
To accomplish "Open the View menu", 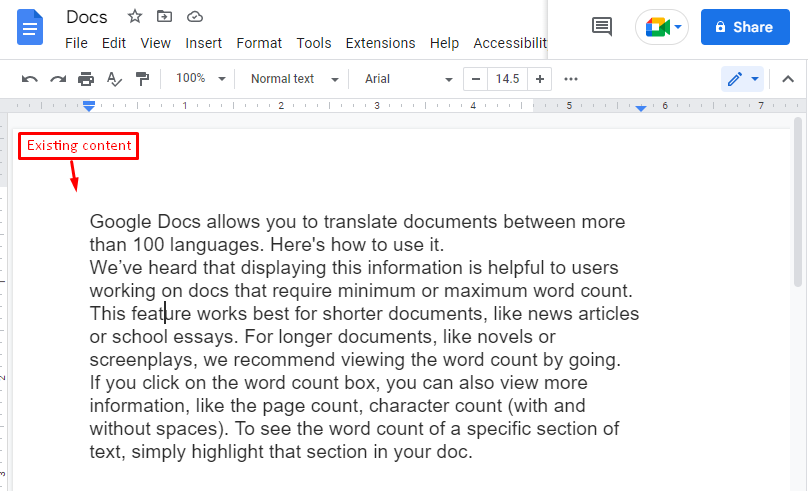I will point(156,43).
